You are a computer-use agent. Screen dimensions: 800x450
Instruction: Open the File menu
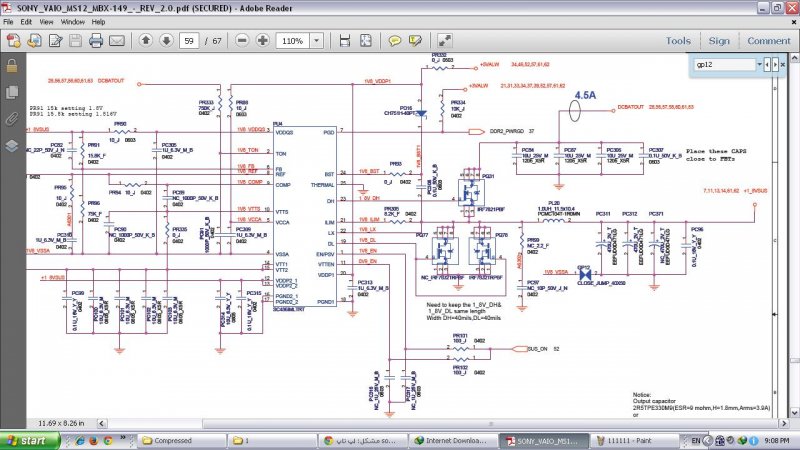(x=8, y=22)
